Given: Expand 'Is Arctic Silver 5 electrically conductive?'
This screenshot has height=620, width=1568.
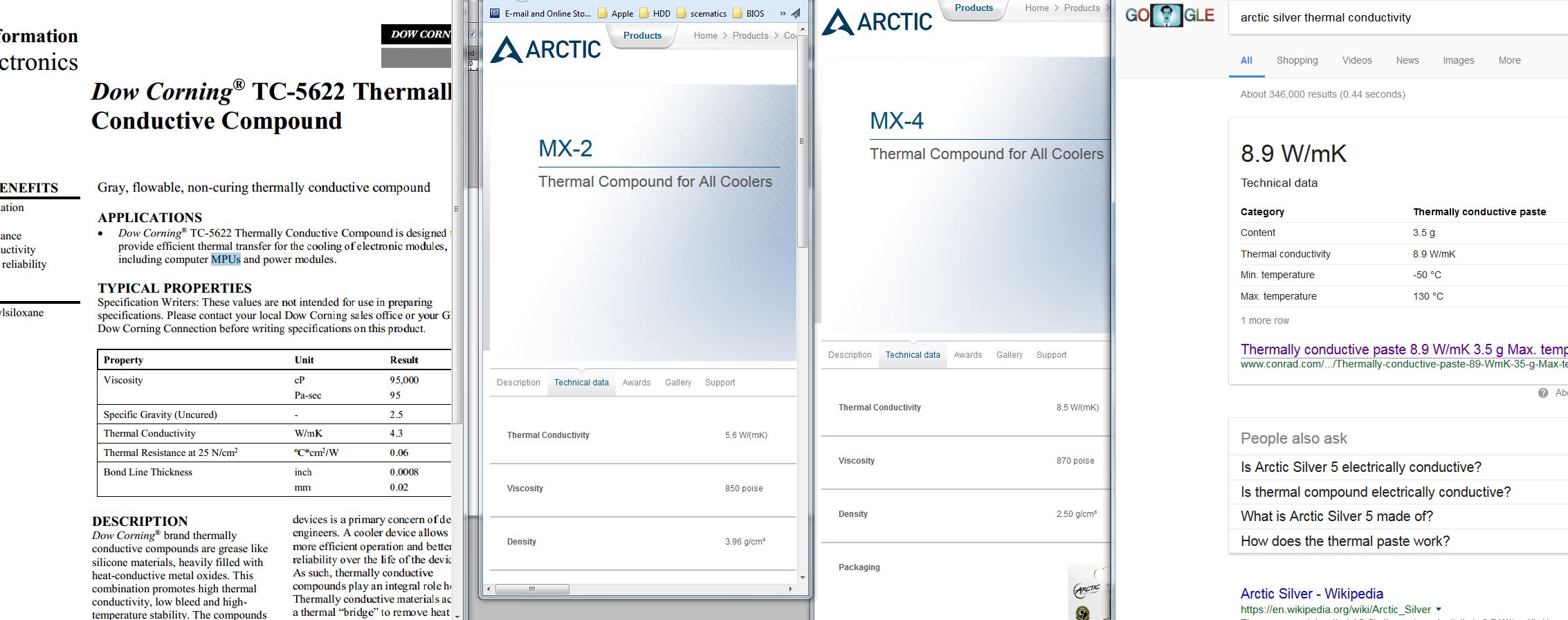Looking at the screenshot, I should click(x=1398, y=467).
